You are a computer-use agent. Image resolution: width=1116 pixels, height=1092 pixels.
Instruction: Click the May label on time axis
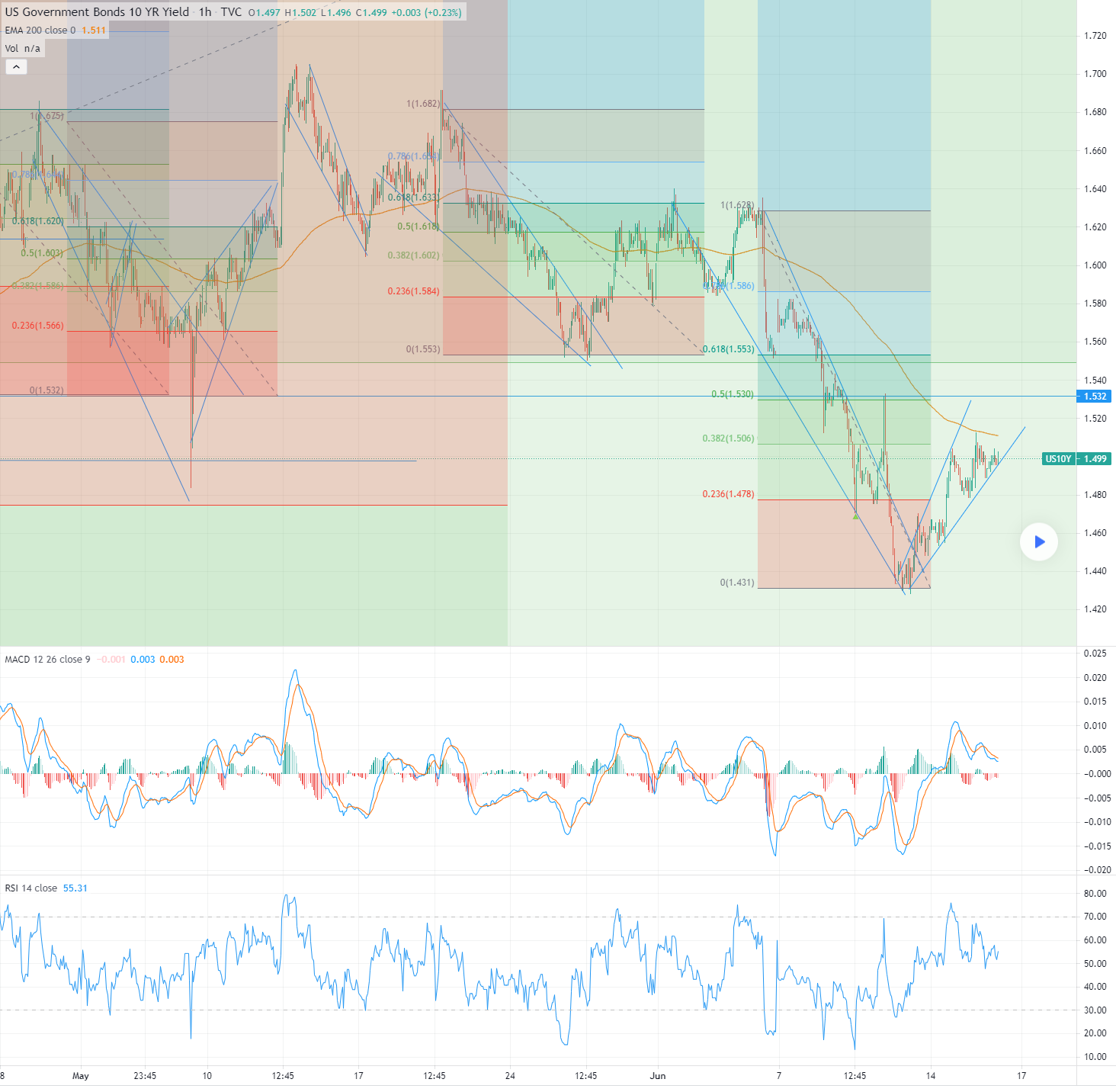click(80, 1076)
